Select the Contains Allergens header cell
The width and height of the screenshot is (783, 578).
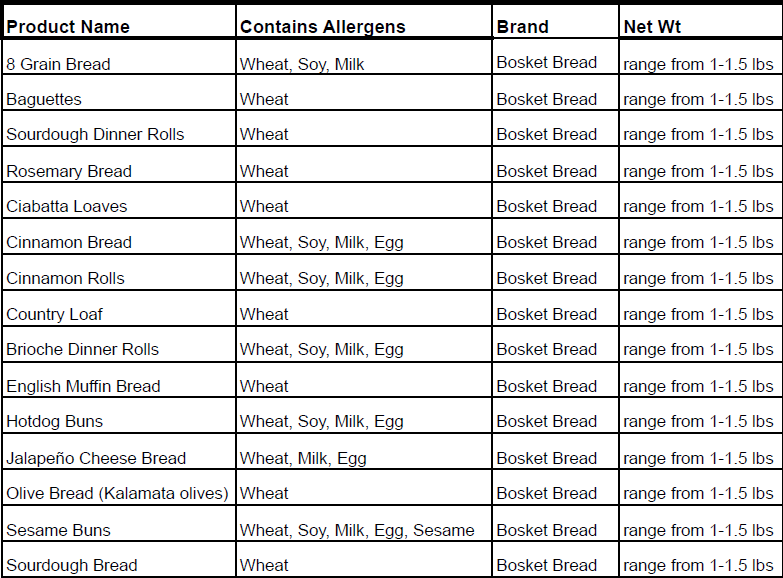(x=323, y=27)
